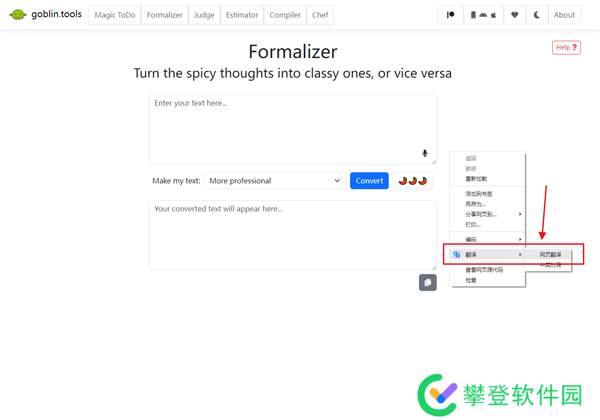Expand the 分享网页到 submenu arrow
The height and width of the screenshot is (420, 600).
pos(520,214)
